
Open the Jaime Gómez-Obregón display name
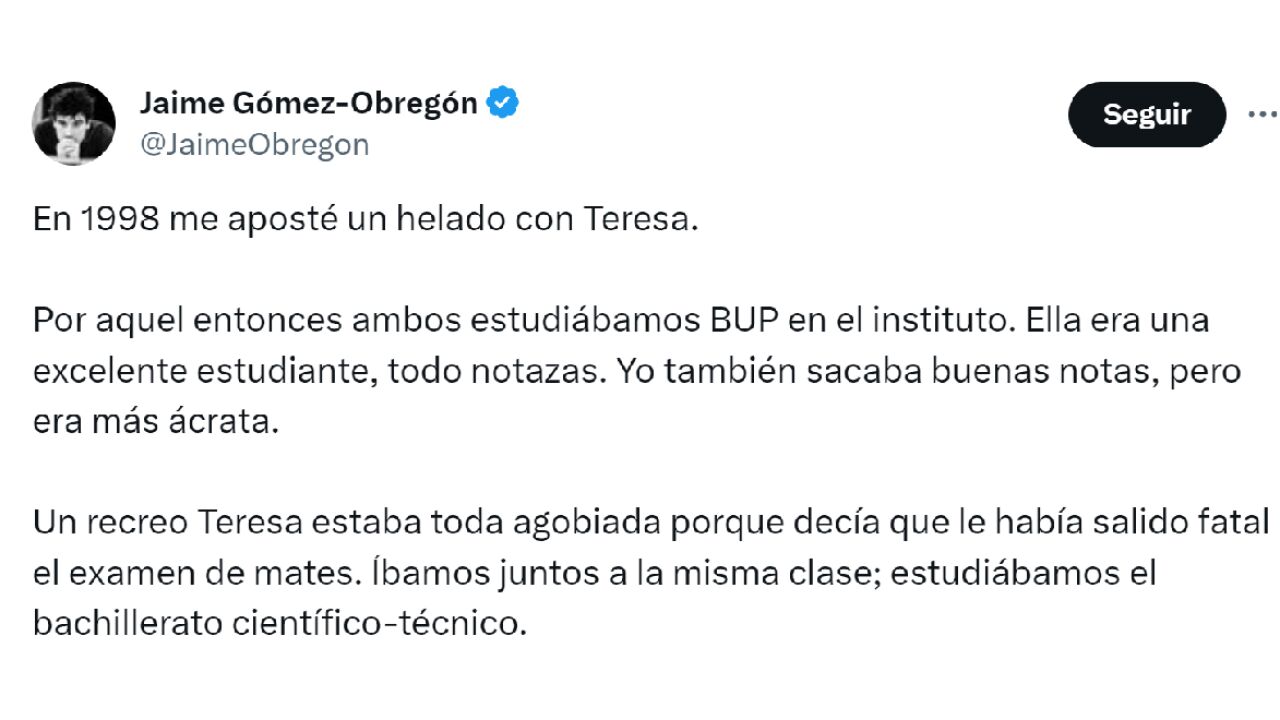coord(308,103)
